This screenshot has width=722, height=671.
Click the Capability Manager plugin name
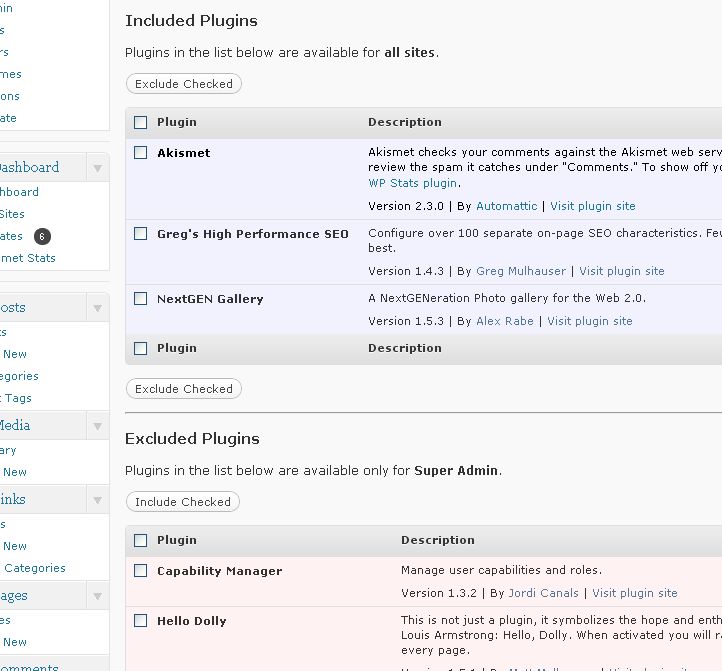pos(219,571)
